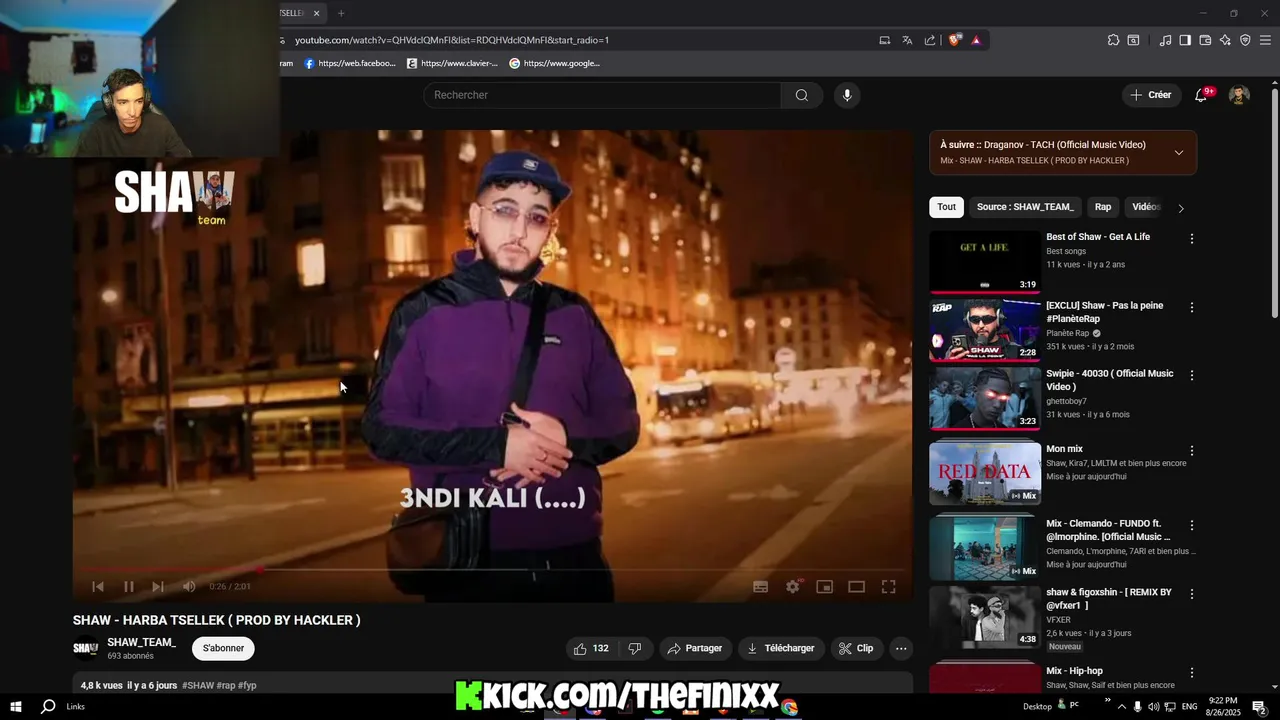1280x720 pixels.
Task: Enter fullscreen video mode
Action: coord(888,587)
